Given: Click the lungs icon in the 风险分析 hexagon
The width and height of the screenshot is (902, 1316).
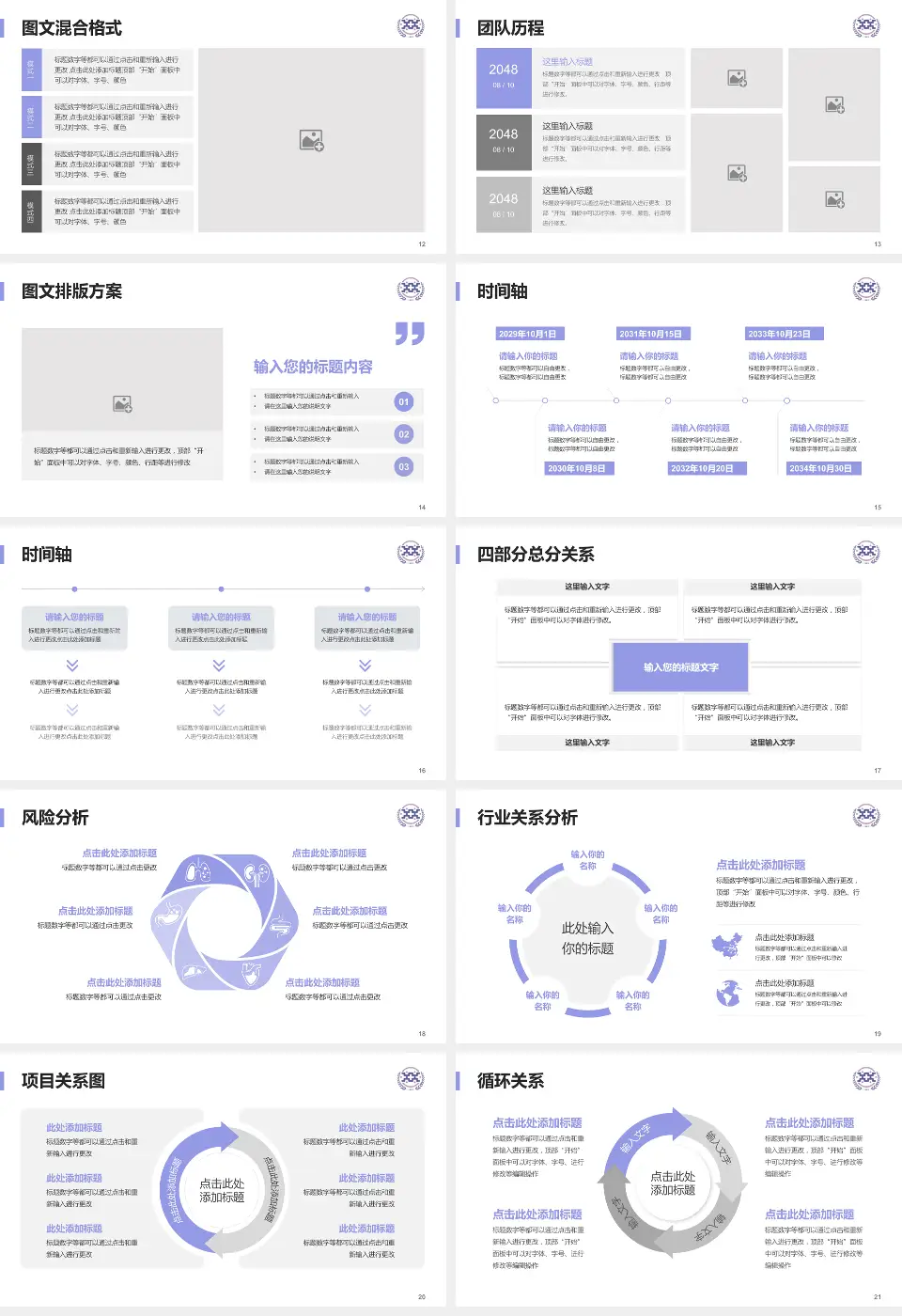Looking at the screenshot, I should click(198, 870).
